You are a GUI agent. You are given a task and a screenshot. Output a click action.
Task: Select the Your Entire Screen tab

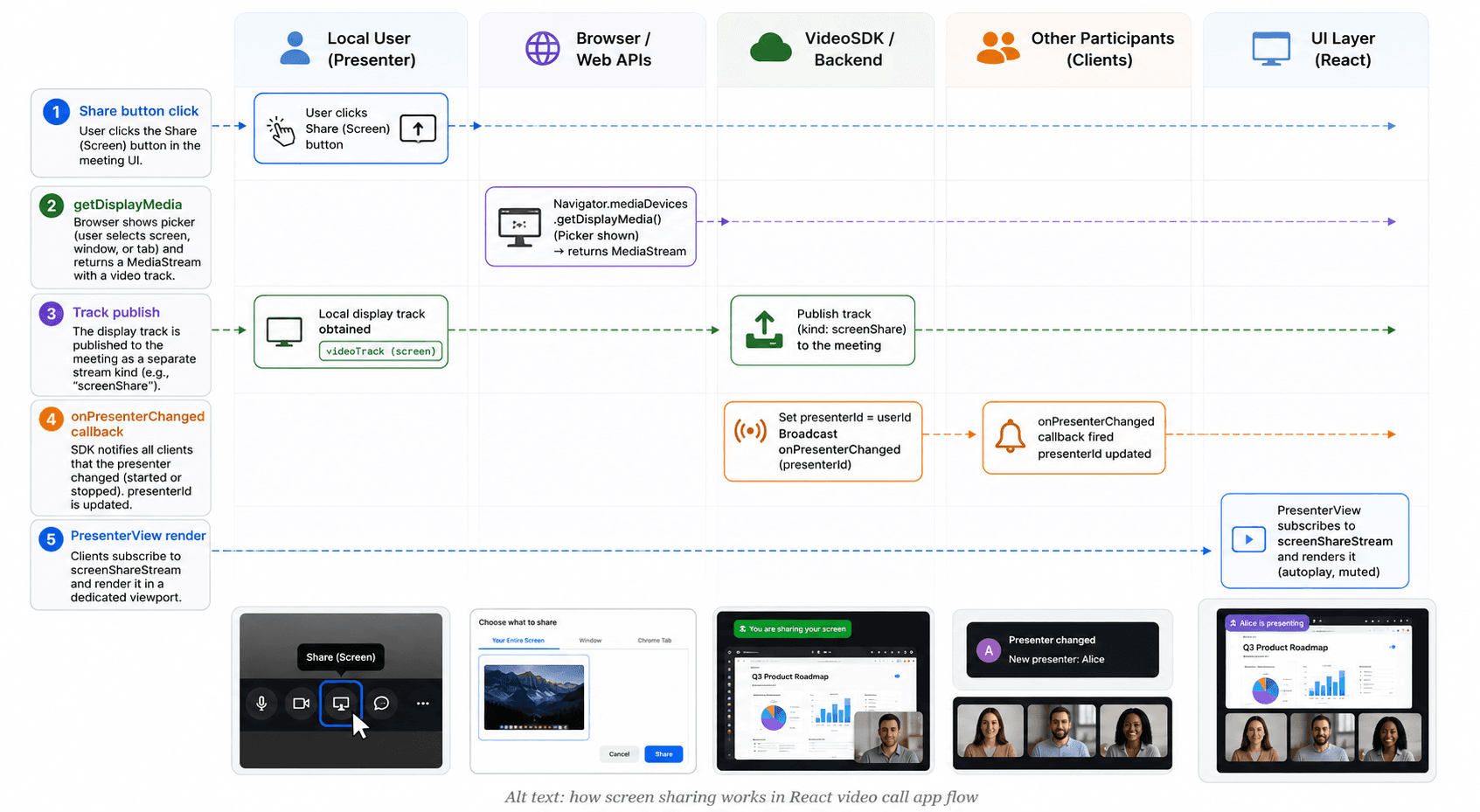tap(518, 641)
